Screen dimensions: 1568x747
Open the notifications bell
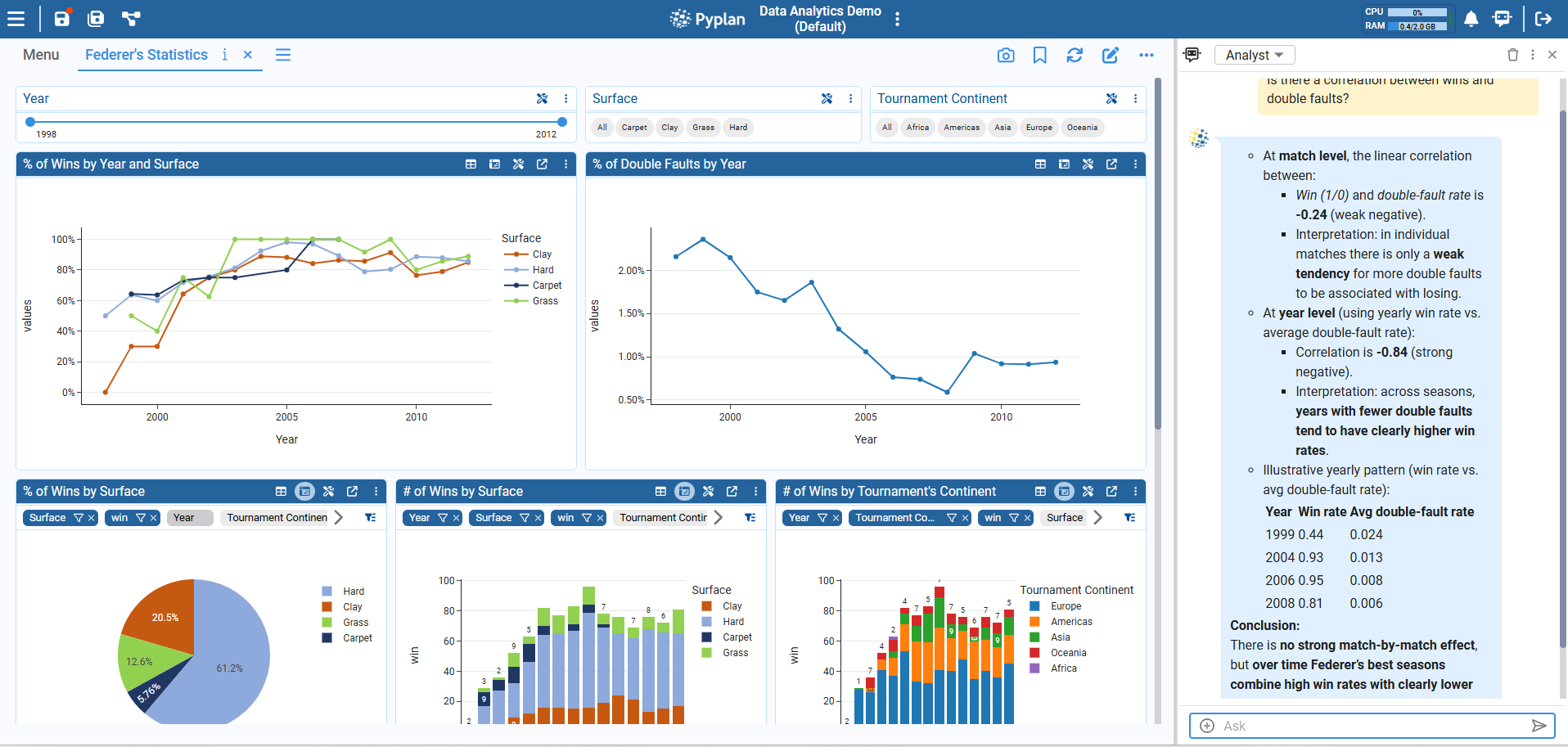coord(1471,19)
